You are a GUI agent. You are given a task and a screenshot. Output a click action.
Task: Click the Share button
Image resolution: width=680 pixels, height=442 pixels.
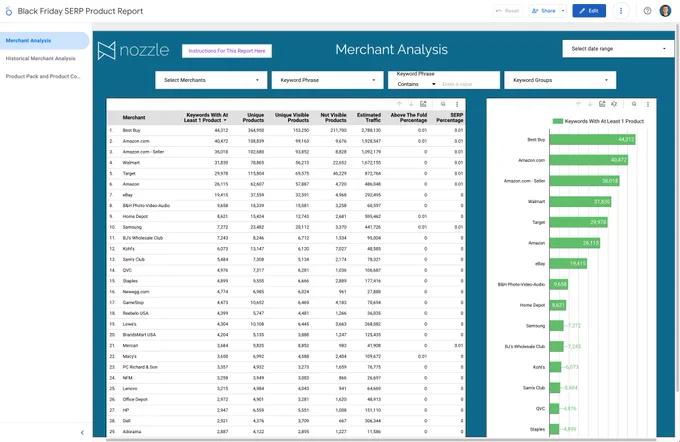[x=544, y=11]
